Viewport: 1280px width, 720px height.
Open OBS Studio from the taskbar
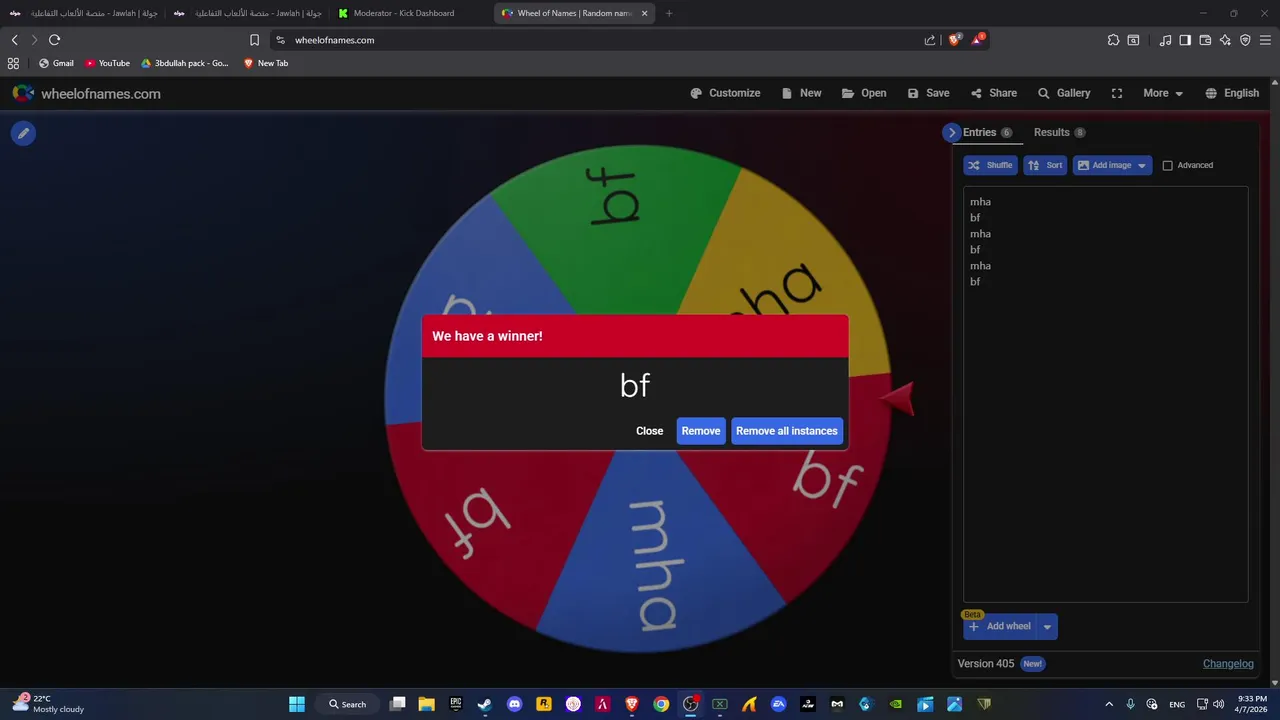pos(690,704)
